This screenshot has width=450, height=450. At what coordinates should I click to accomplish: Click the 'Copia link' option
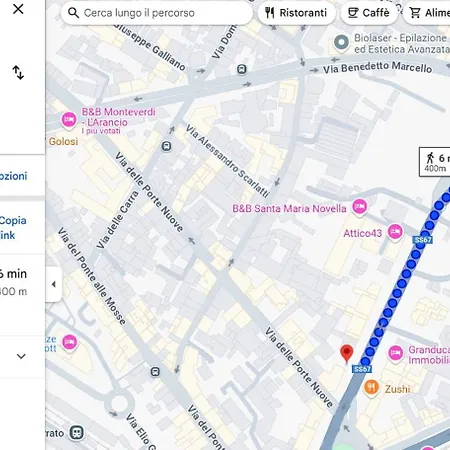tap(12, 228)
